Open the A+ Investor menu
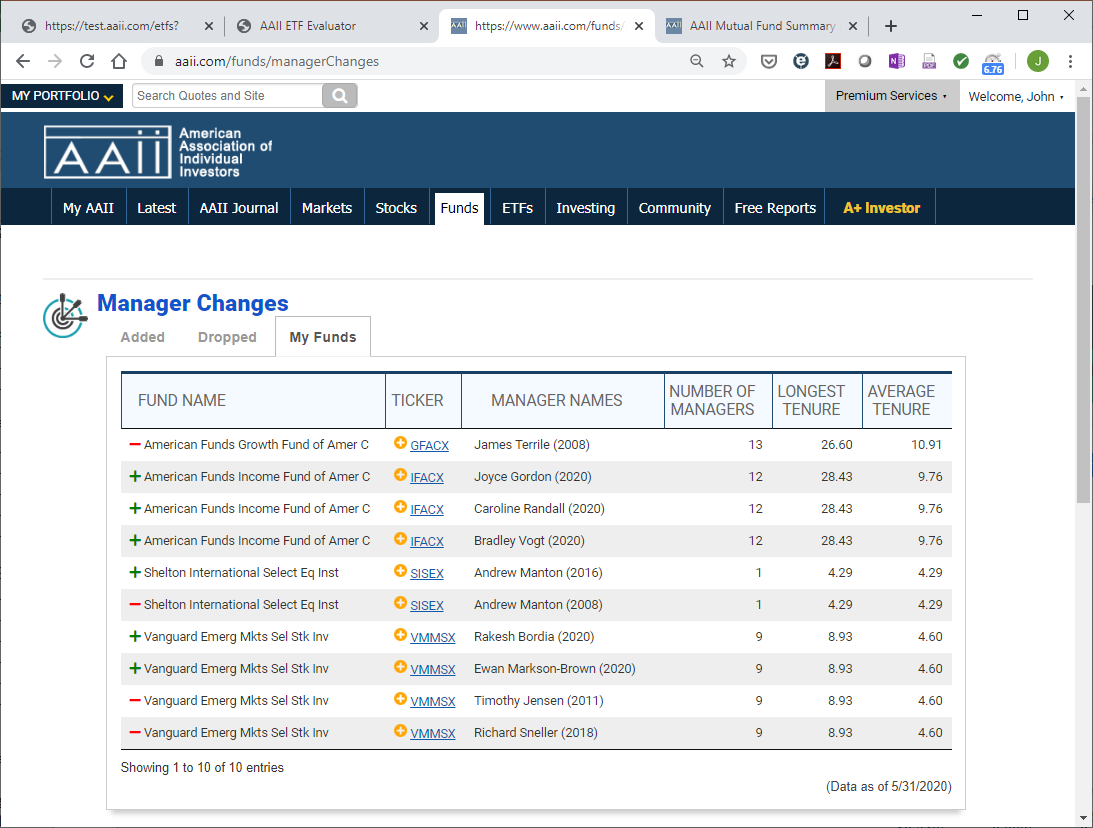 pyautogui.click(x=882, y=208)
